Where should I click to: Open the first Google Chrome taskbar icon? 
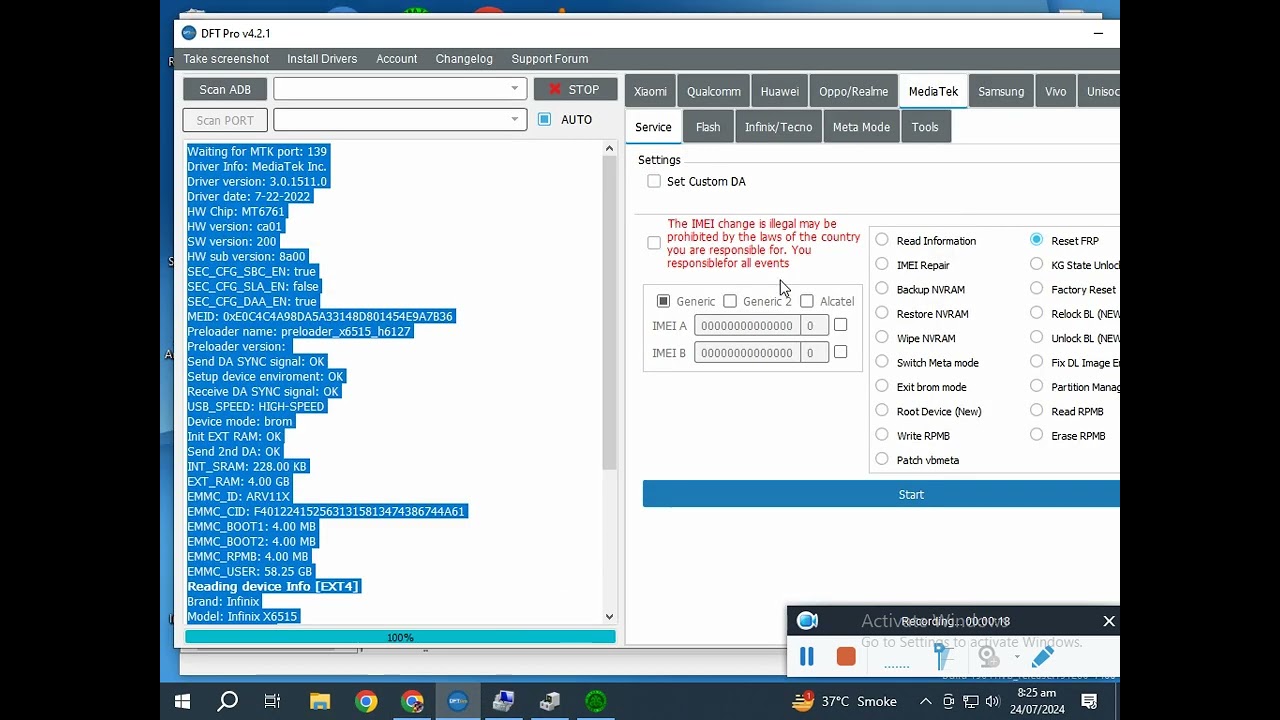366,701
